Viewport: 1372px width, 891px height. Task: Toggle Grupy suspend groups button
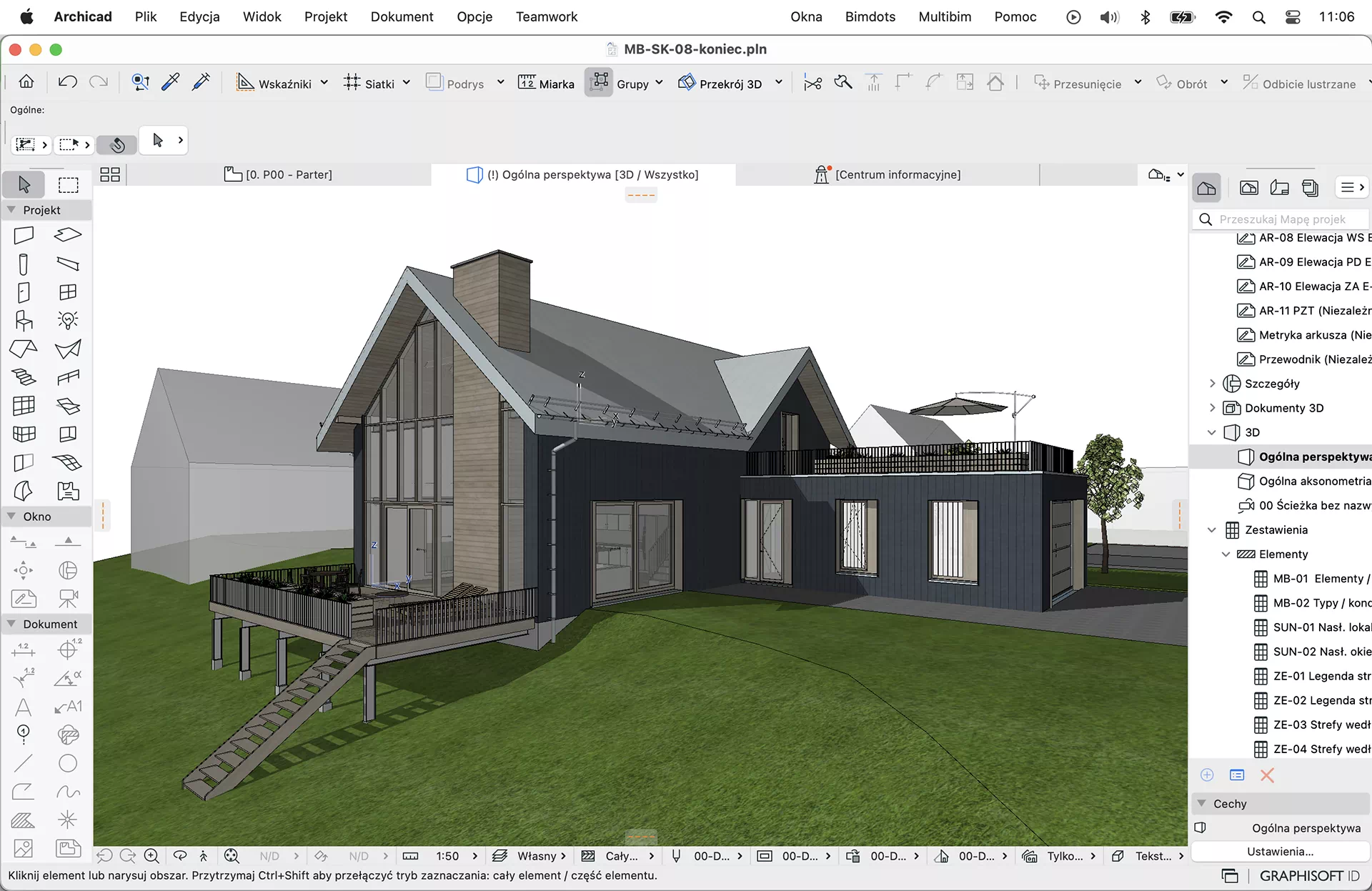(x=599, y=83)
